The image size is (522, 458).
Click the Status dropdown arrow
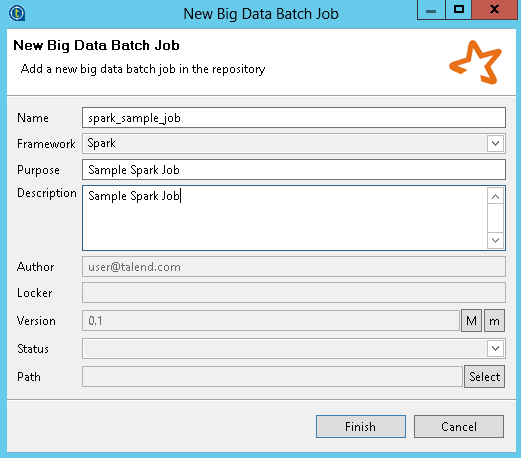pyautogui.click(x=495, y=349)
